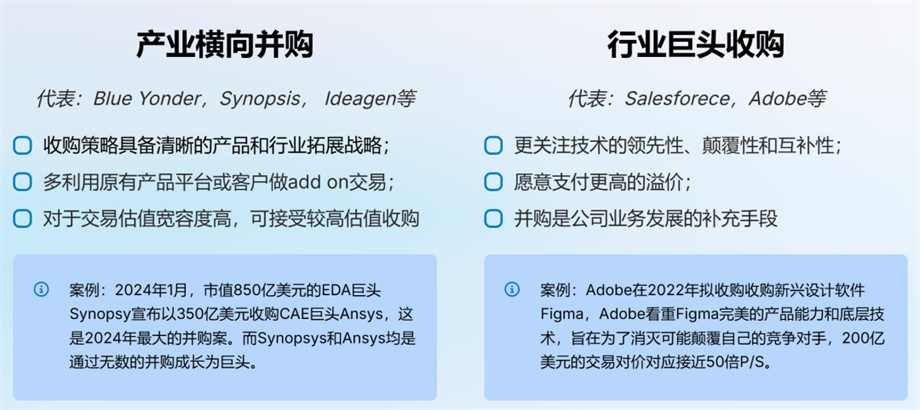Toggle the checkbox next to 对于交易估值宽容度高
920x410 pixels.
(x=22, y=219)
